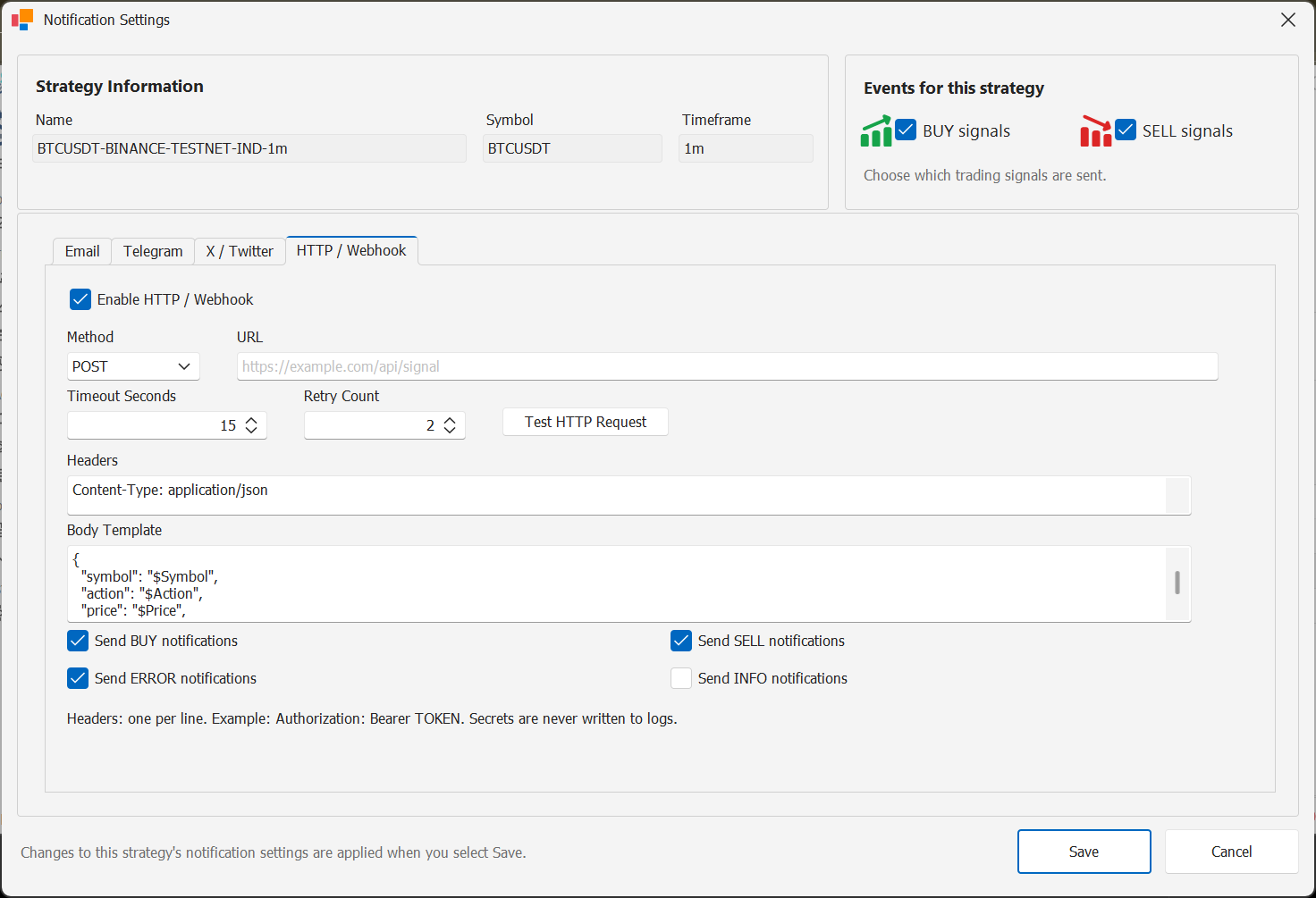Click the Notification Settings app icon
Image resolution: width=1316 pixels, height=898 pixels.
click(22, 20)
